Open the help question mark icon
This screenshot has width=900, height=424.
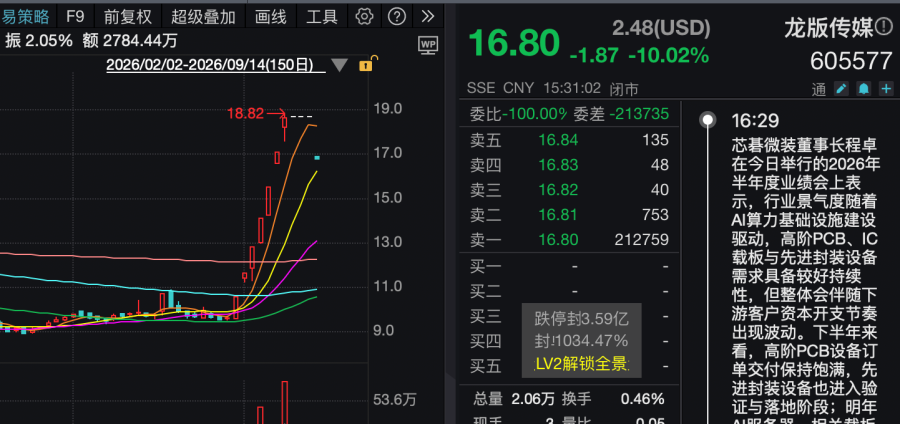pyautogui.click(x=397, y=17)
